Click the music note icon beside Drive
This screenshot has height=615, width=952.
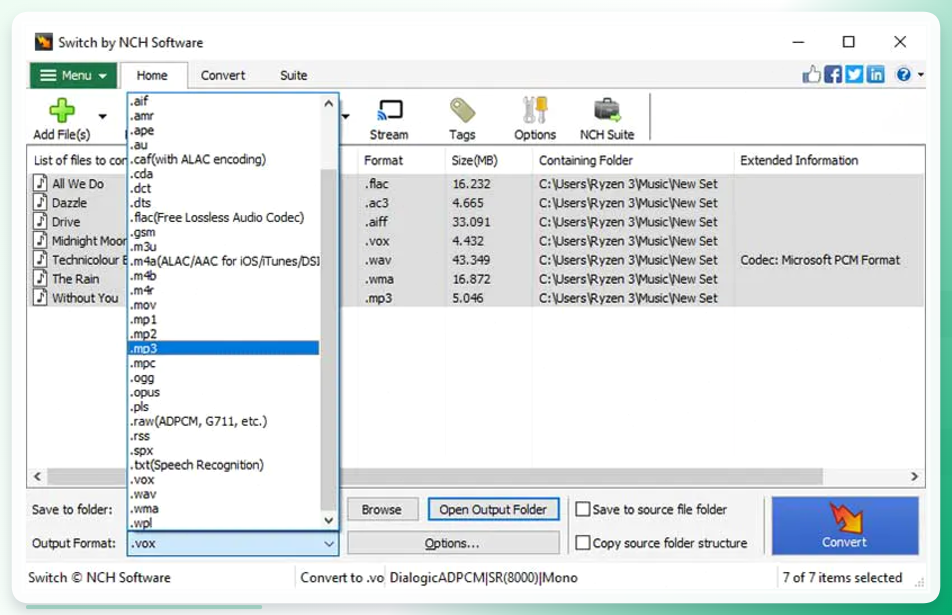[x=40, y=221]
